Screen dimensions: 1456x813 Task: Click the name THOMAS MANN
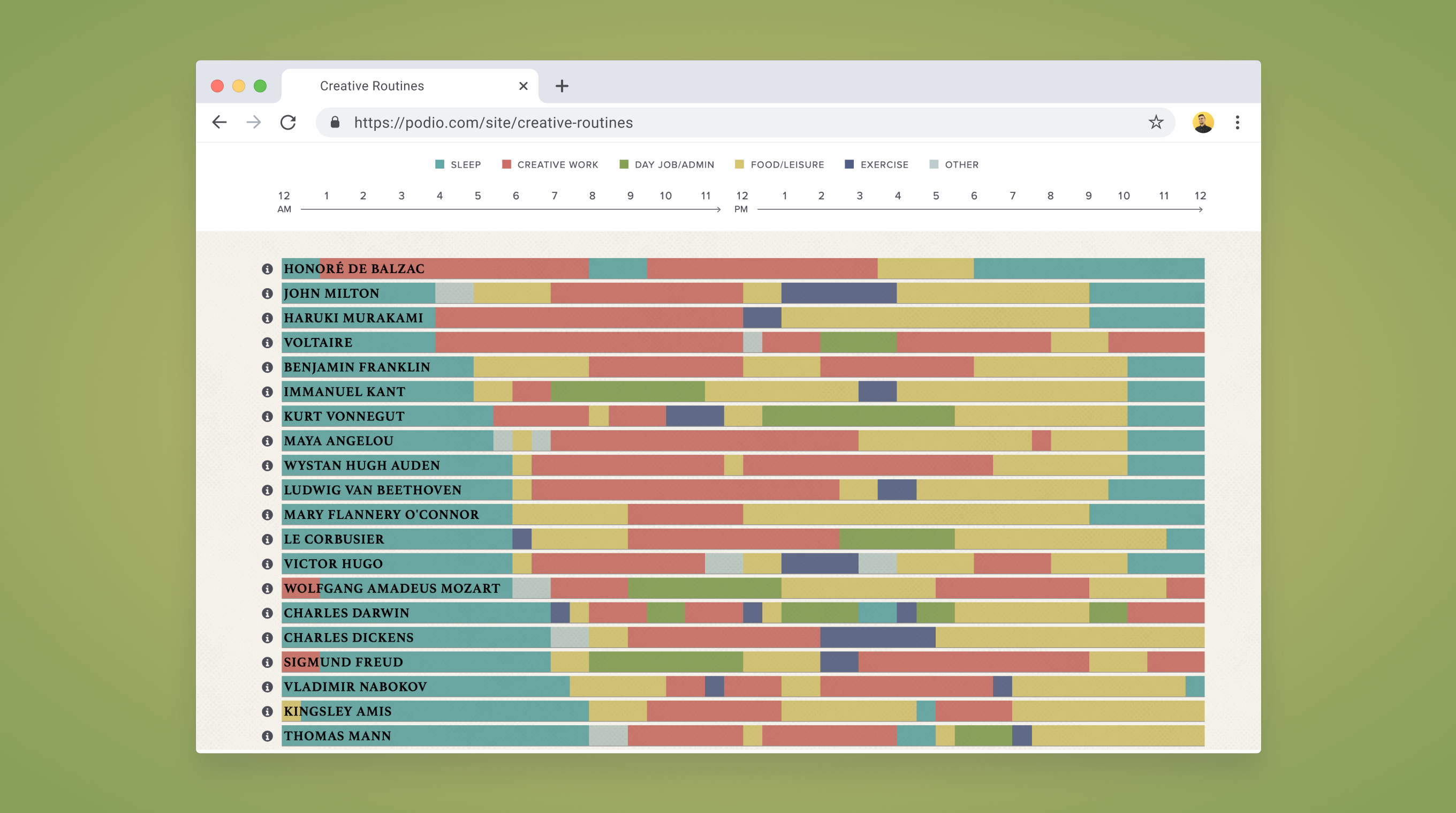337,736
